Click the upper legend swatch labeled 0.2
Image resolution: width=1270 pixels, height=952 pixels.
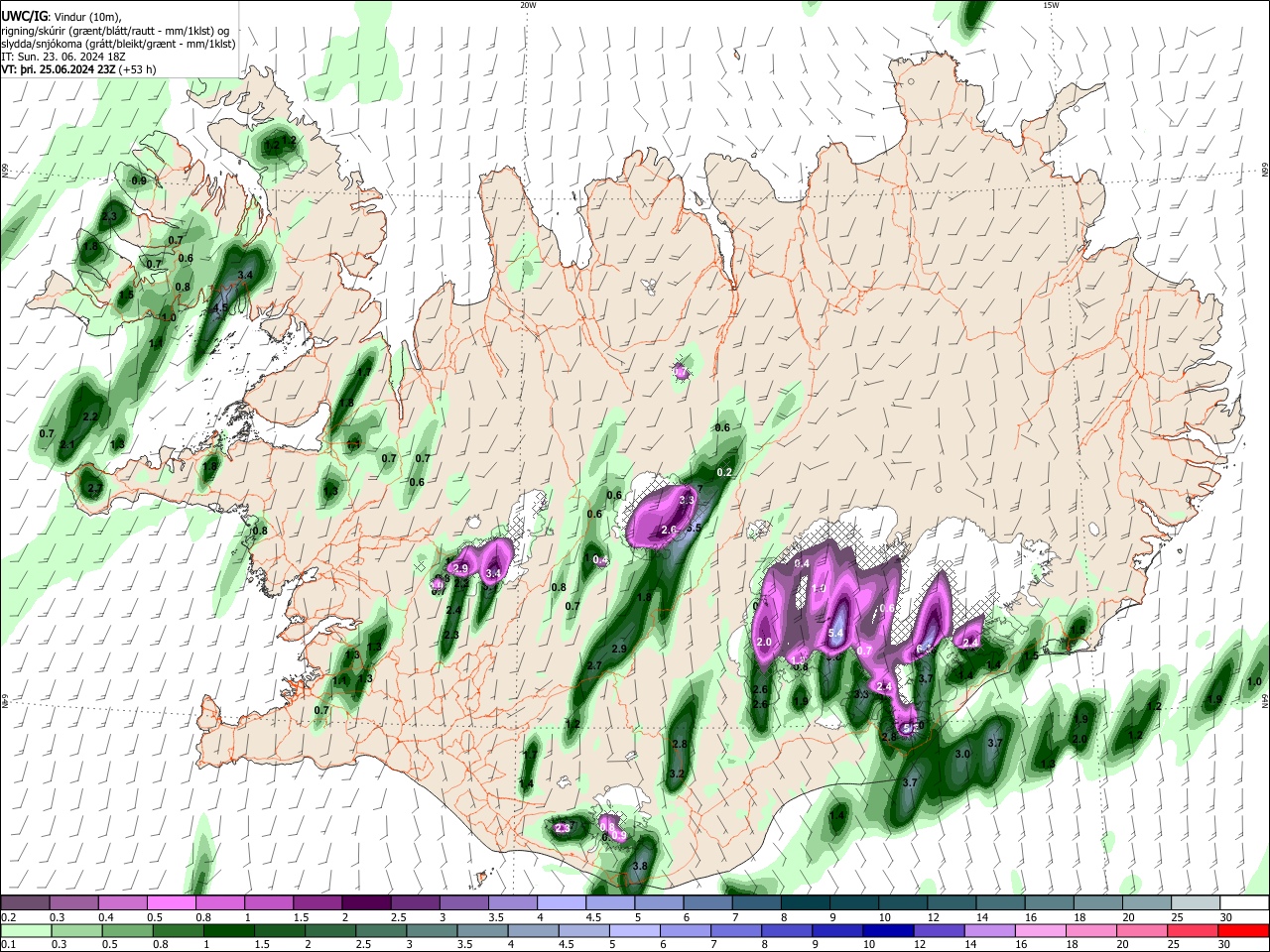[25, 903]
